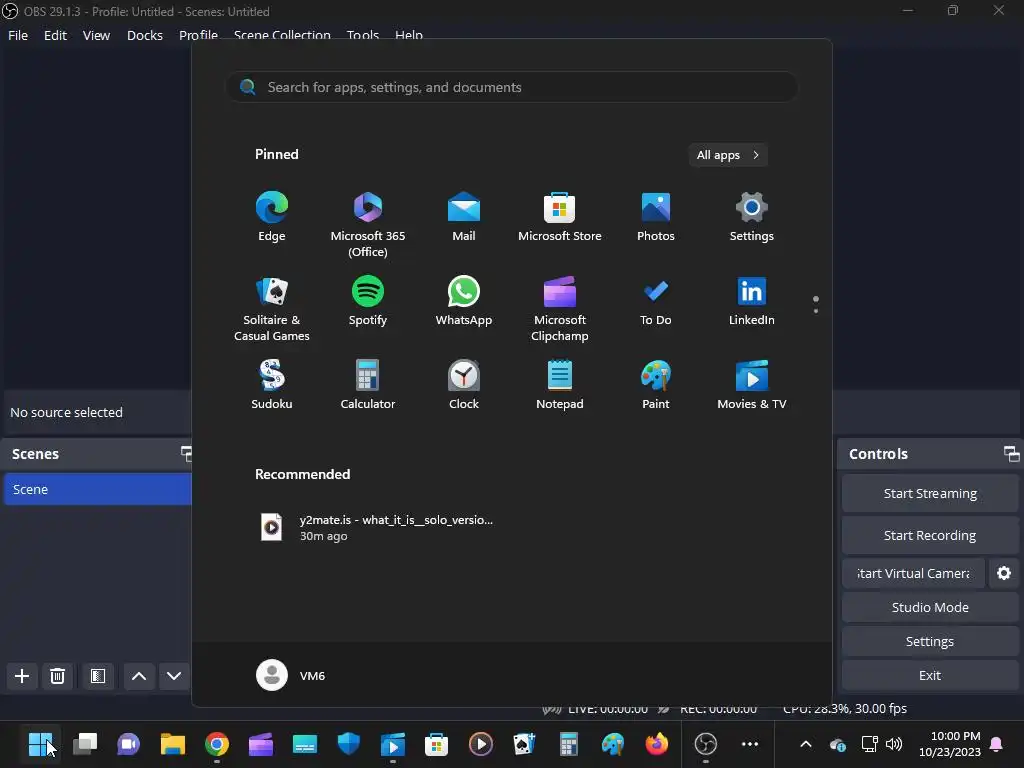Open the pinned Mail app in Start menu

464,217
